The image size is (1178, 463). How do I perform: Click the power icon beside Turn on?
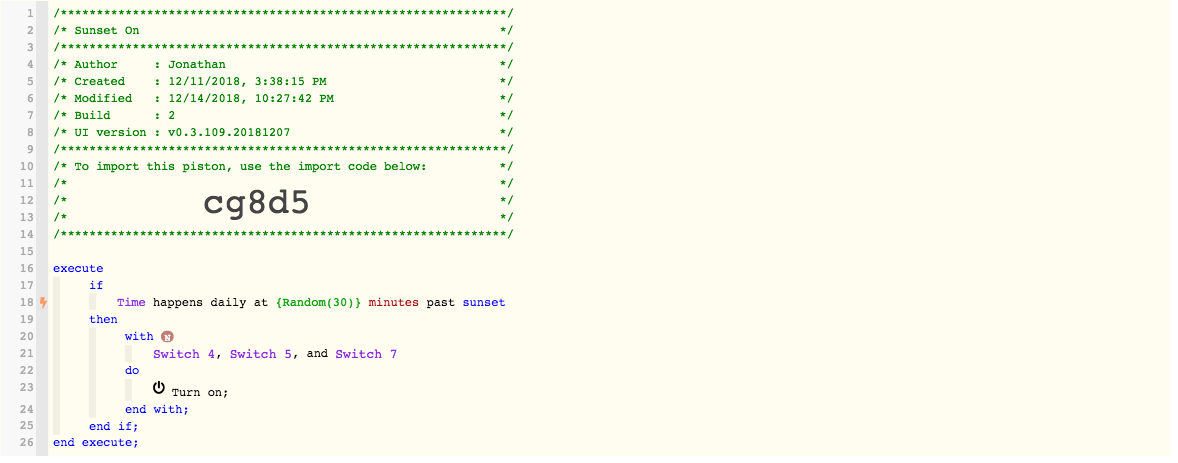[159, 388]
